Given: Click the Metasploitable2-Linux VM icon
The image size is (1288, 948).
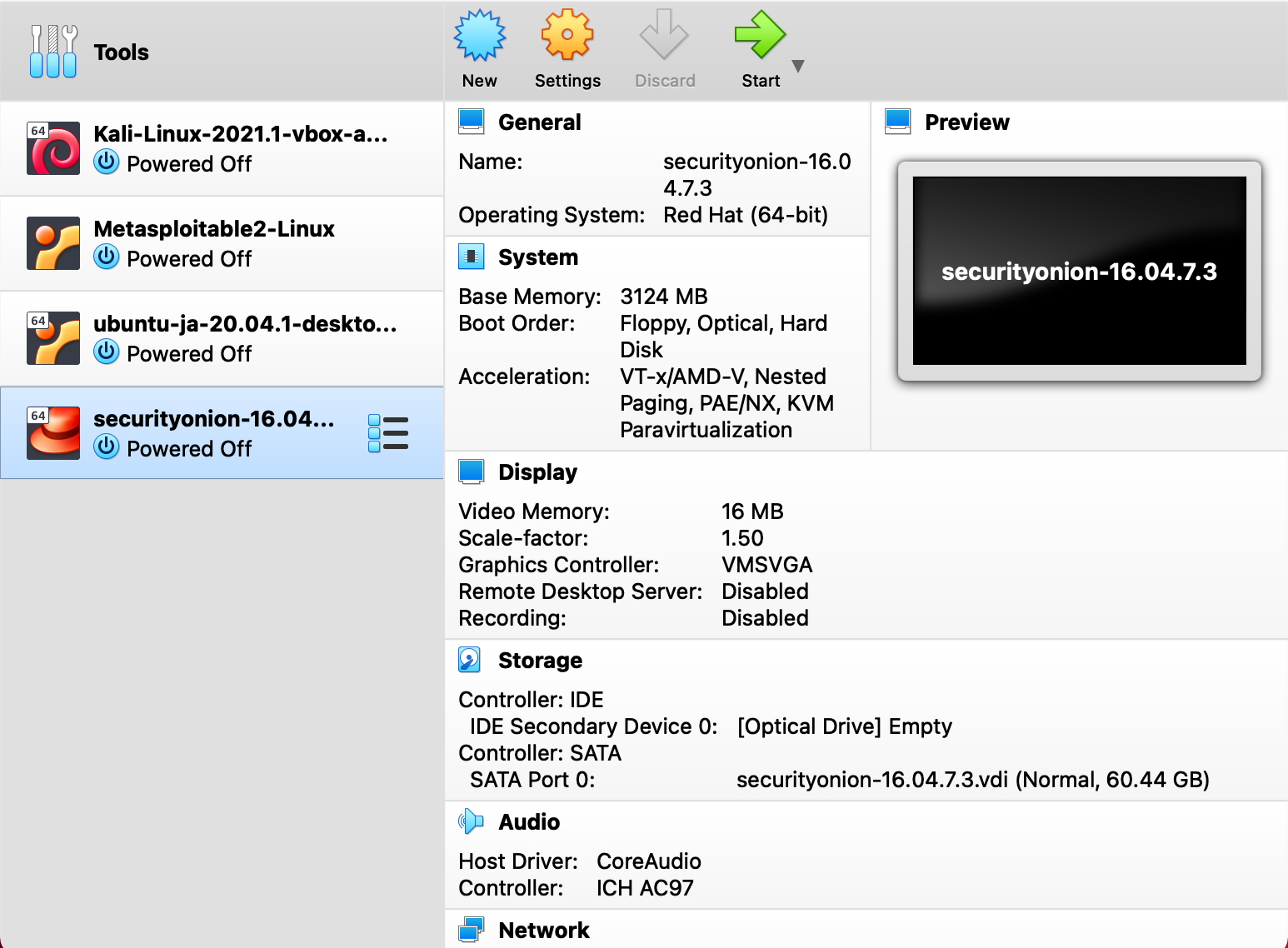Looking at the screenshot, I should click(x=52, y=243).
